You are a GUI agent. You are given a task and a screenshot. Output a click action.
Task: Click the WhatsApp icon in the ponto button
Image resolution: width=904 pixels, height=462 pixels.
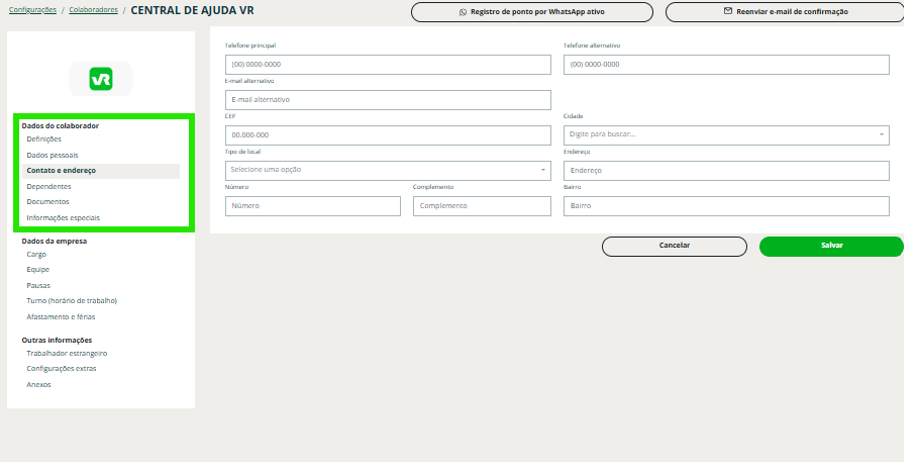463,12
